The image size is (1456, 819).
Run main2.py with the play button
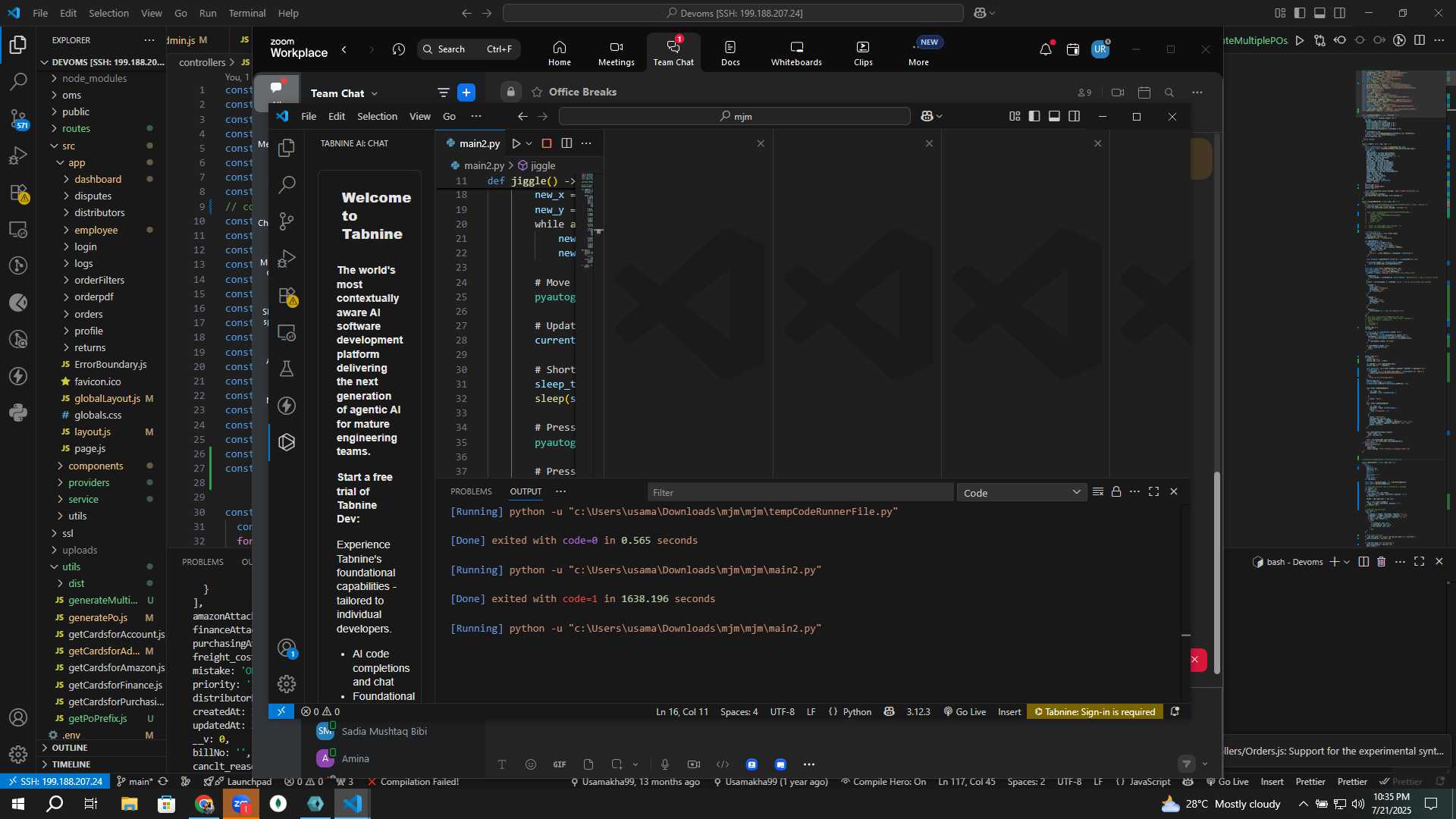516,143
